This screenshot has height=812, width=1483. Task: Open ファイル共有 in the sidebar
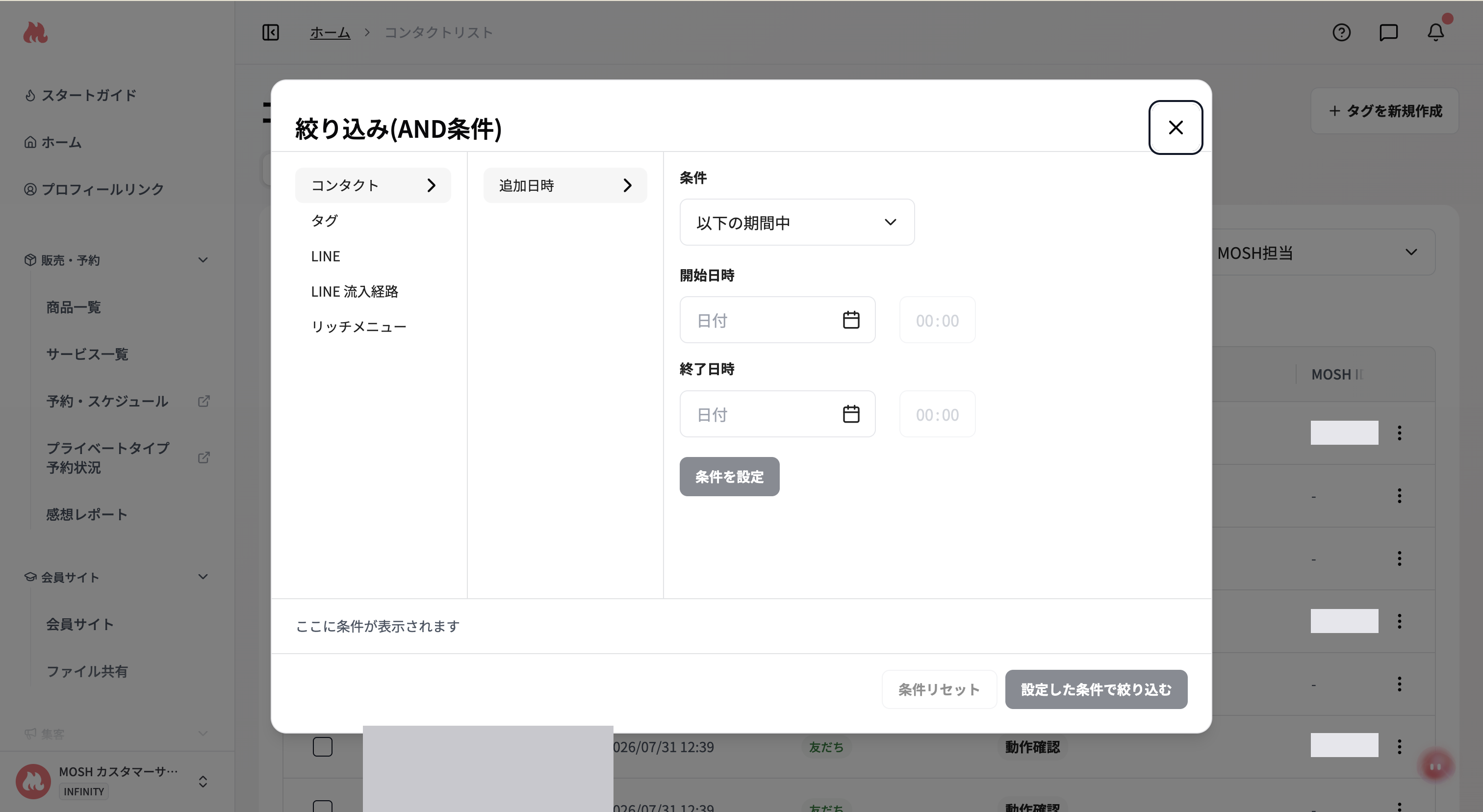click(87, 671)
